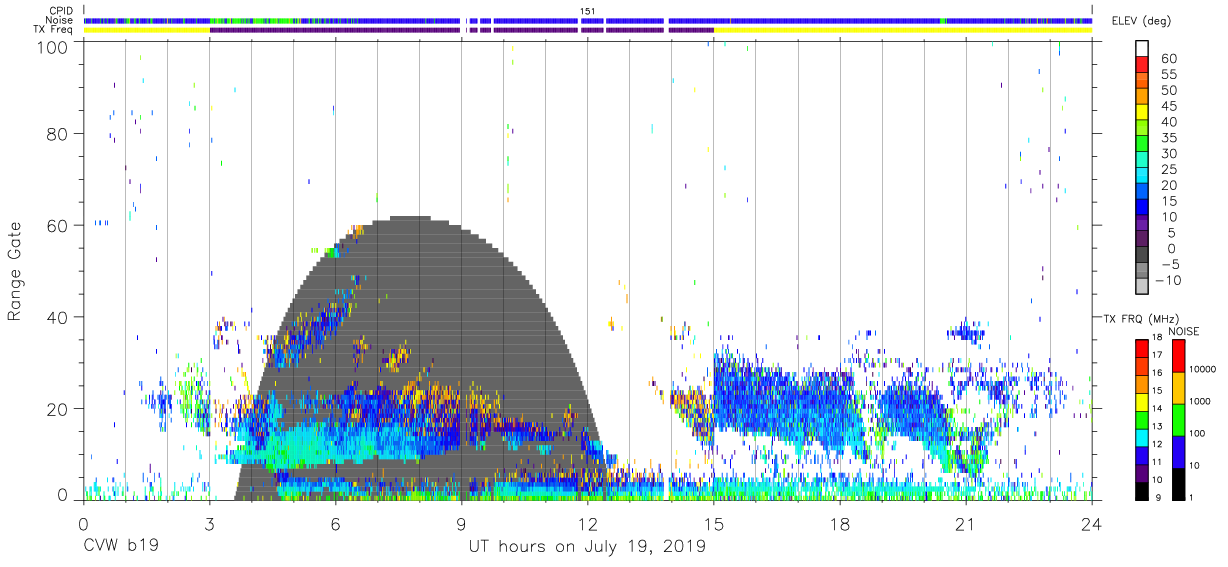Screen dimensions: 1228x567
Task: Click x-axis tick label '21'
Action: point(965,522)
